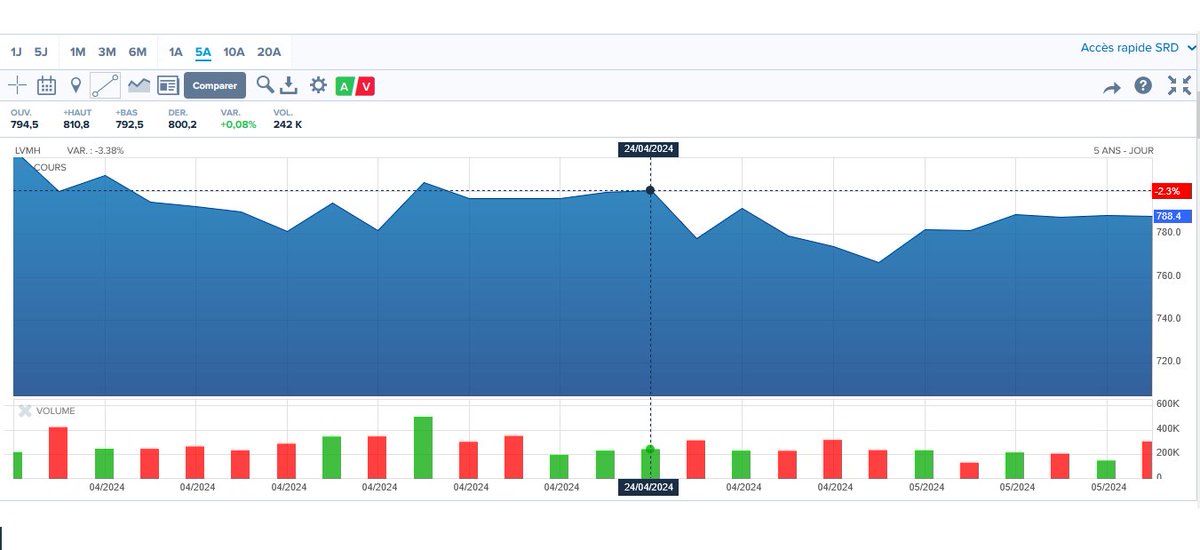Select the 6M time range
The height and width of the screenshot is (550, 1200).
pyautogui.click(x=137, y=51)
